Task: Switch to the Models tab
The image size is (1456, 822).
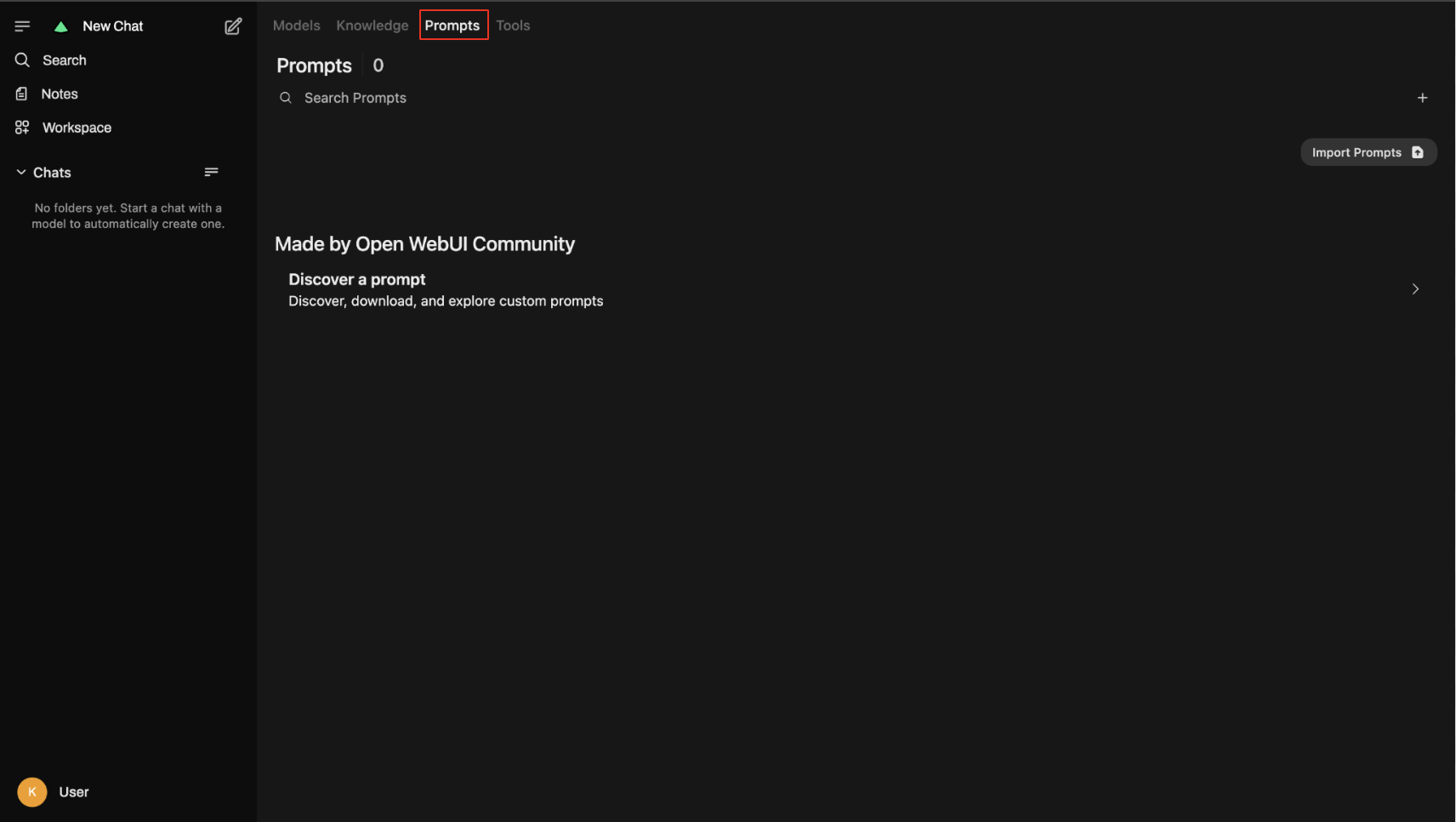Action: pyautogui.click(x=296, y=26)
